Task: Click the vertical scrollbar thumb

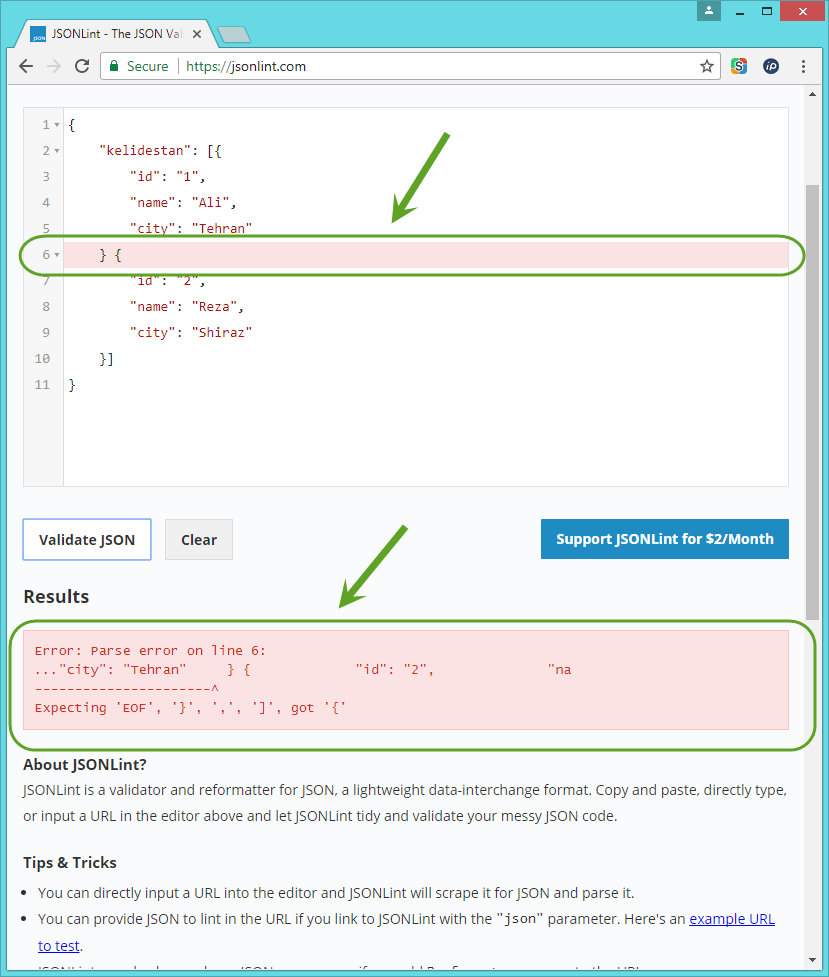Action: tap(812, 402)
